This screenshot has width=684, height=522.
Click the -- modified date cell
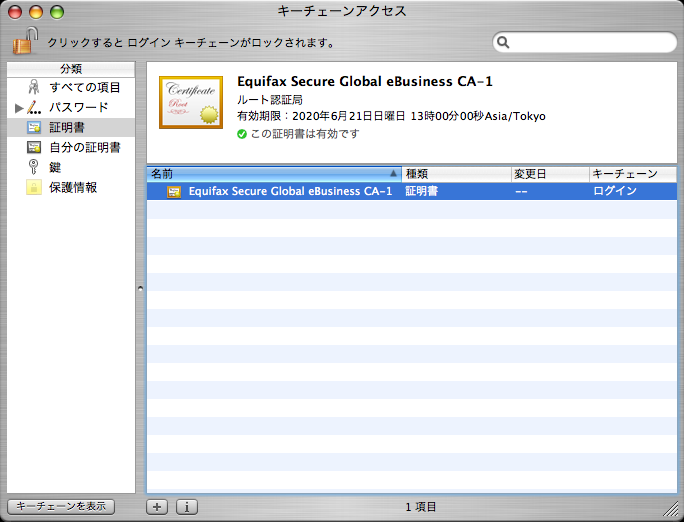coord(521,191)
